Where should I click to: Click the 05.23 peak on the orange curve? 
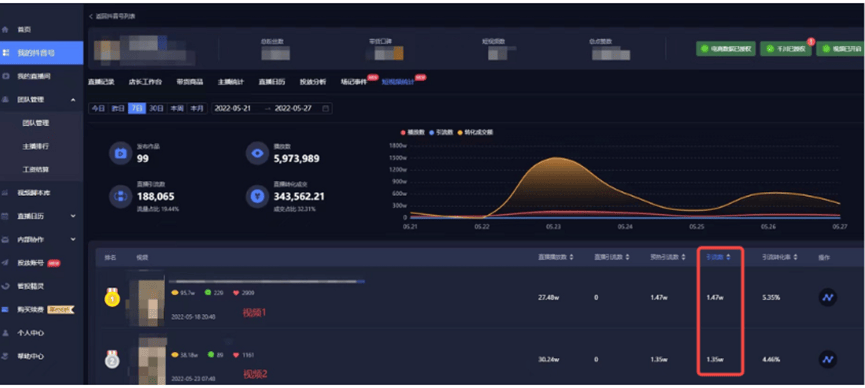coord(554,158)
